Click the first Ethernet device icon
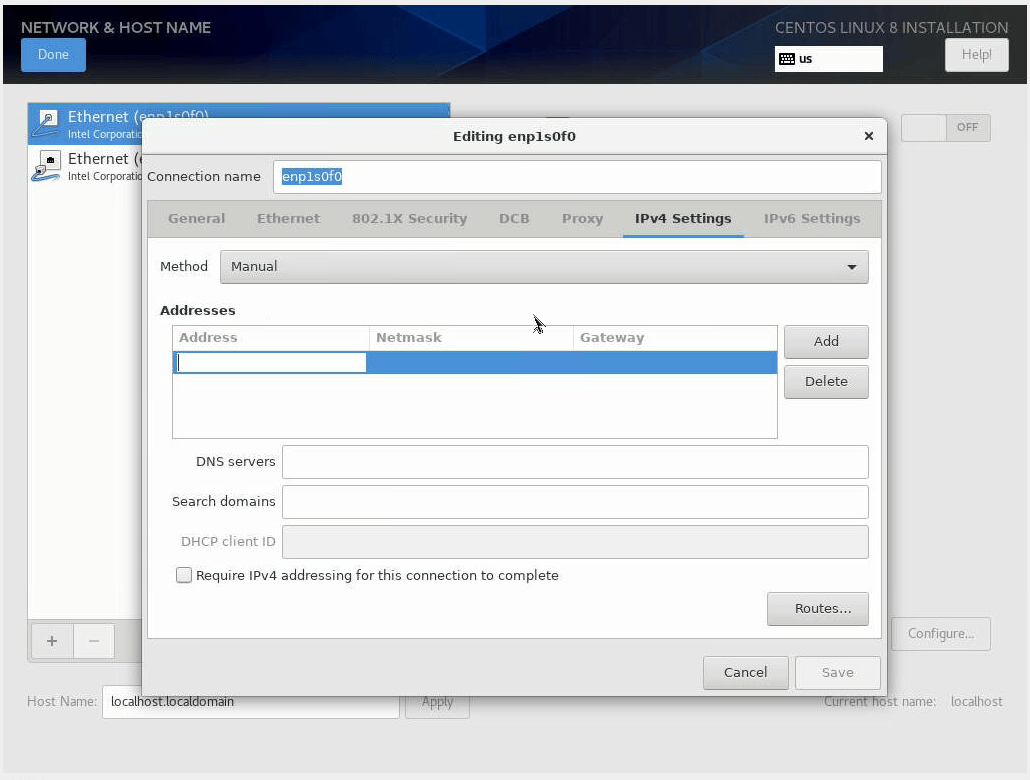 (46, 124)
